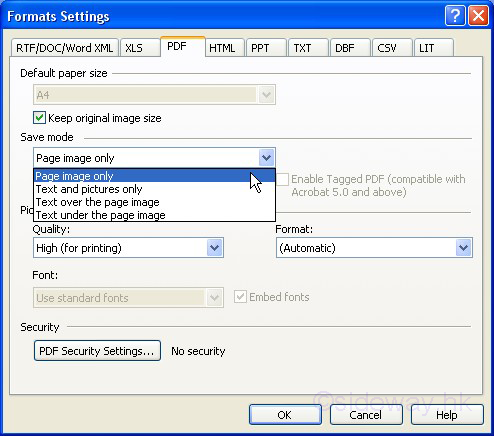This screenshot has height=436, width=494.
Task: Open the XLS tab
Action: tap(134, 48)
